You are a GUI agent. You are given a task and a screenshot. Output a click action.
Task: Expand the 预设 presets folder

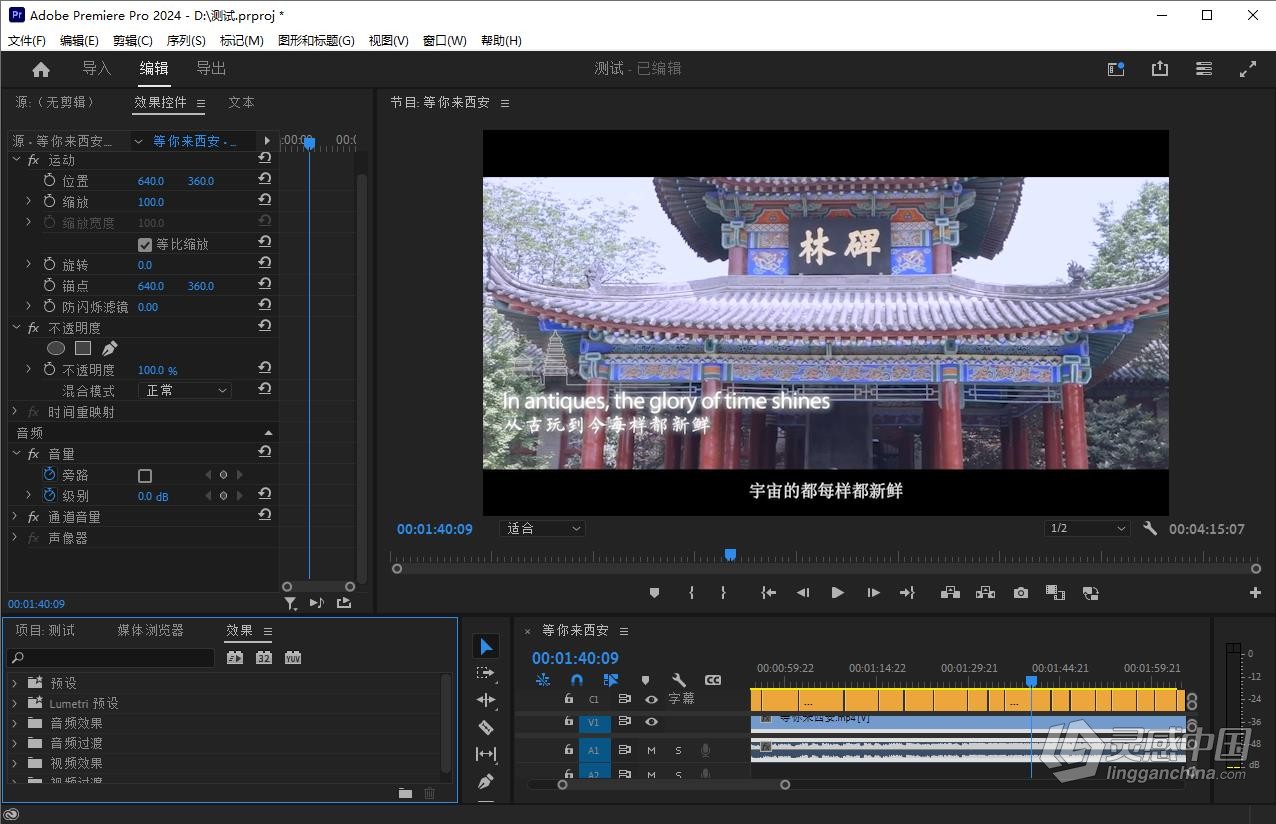tap(15, 683)
